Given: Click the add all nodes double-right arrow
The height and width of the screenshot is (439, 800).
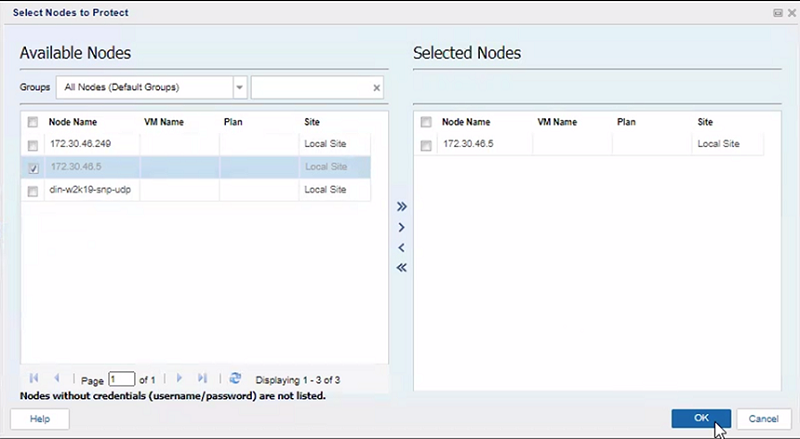Looking at the screenshot, I should tap(401, 207).
